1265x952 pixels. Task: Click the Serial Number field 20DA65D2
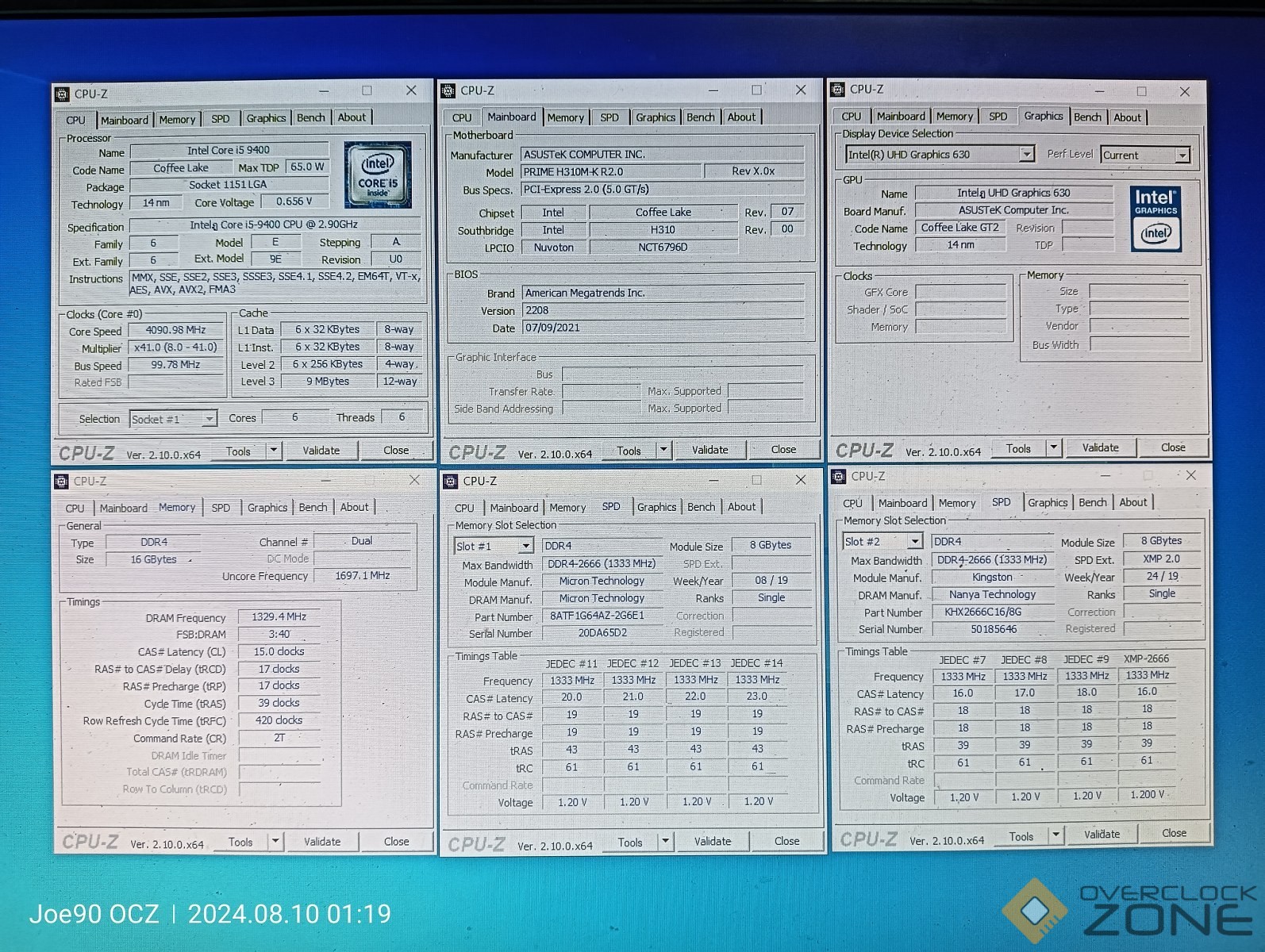coord(602,633)
